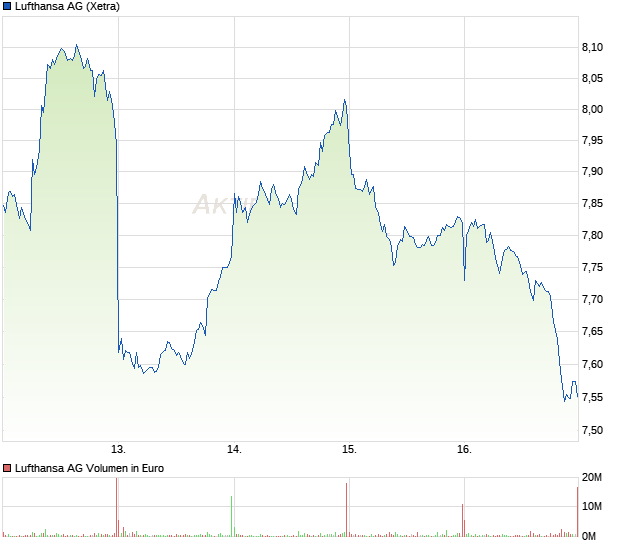620x546 pixels.
Task: Click the 7,60 price axis label
Action: click(x=592, y=364)
